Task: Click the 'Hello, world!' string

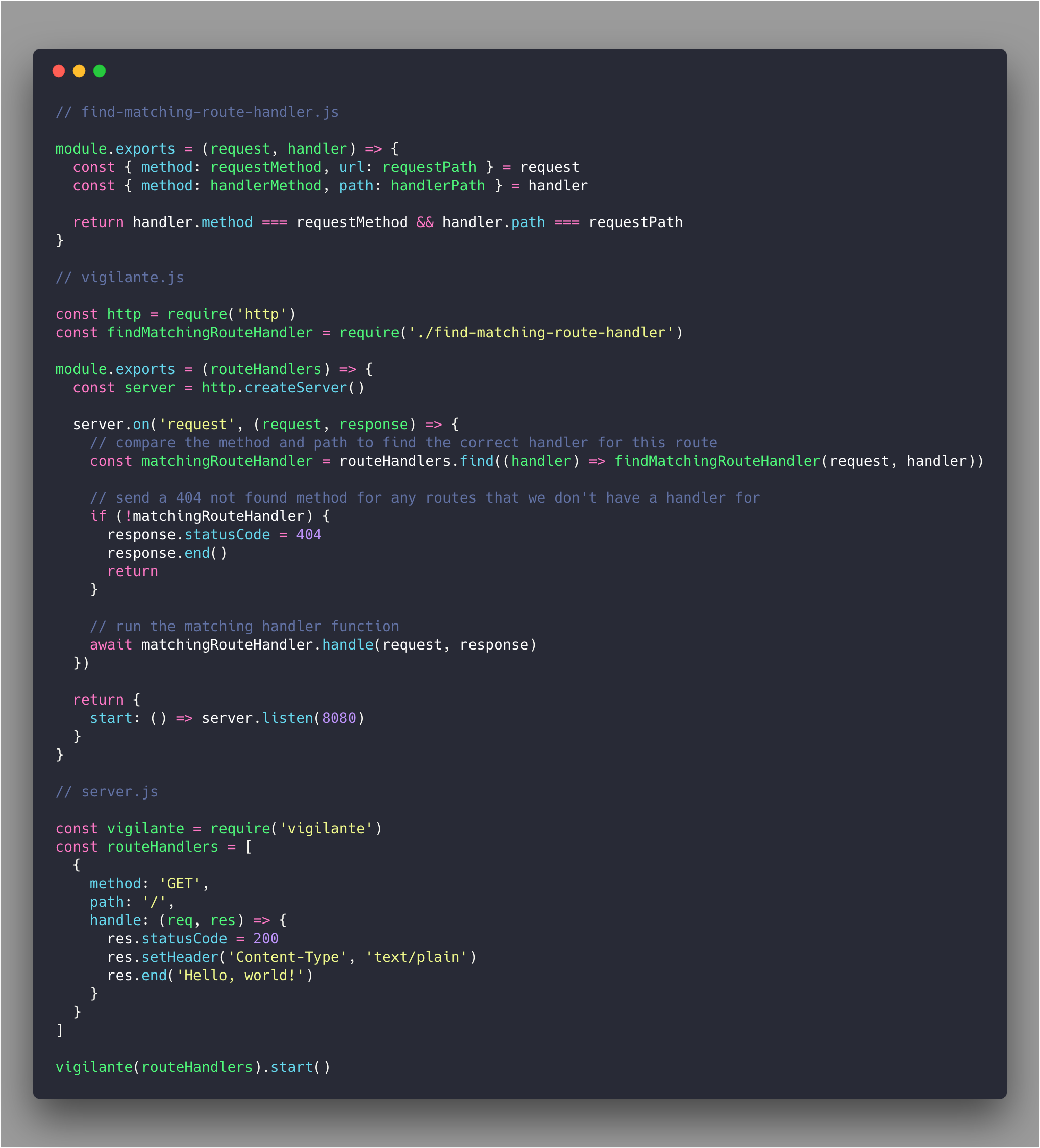Action: [x=240, y=976]
